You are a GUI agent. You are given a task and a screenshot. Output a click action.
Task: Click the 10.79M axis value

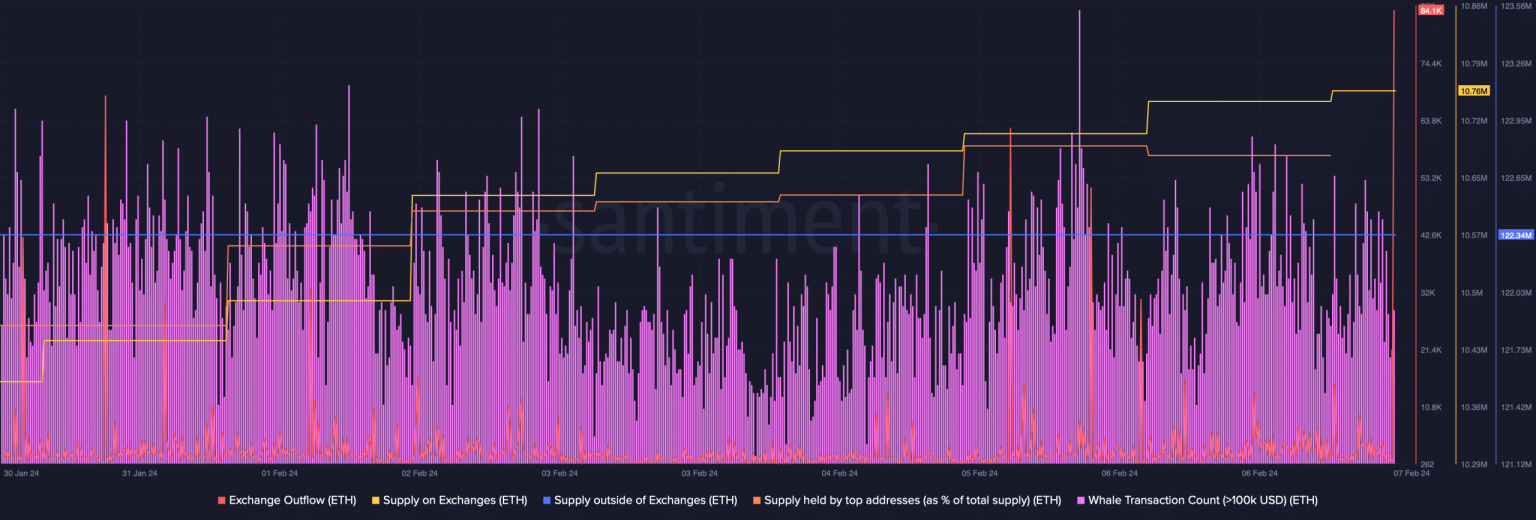tap(1473, 63)
